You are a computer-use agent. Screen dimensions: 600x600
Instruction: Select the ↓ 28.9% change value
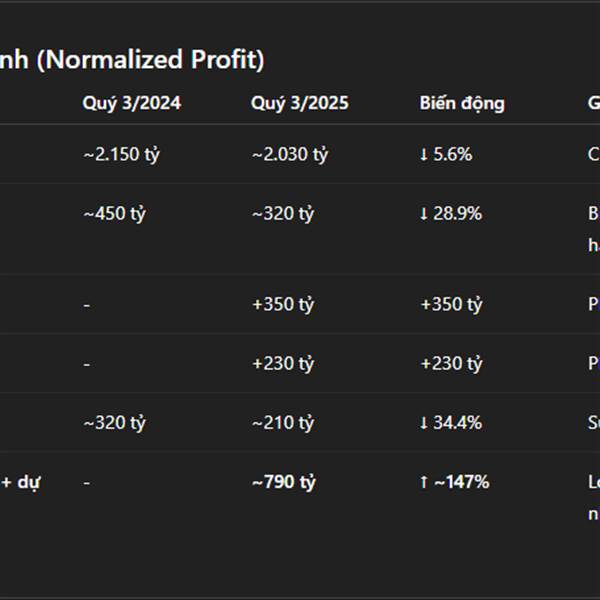point(450,213)
